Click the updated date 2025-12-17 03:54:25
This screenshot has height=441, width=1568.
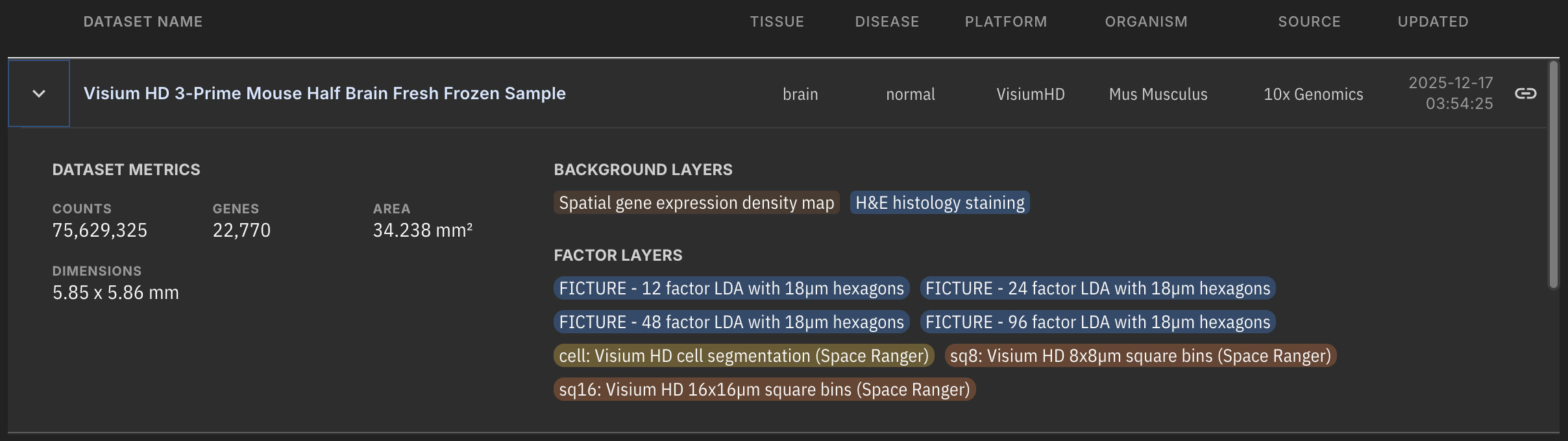(x=1451, y=93)
